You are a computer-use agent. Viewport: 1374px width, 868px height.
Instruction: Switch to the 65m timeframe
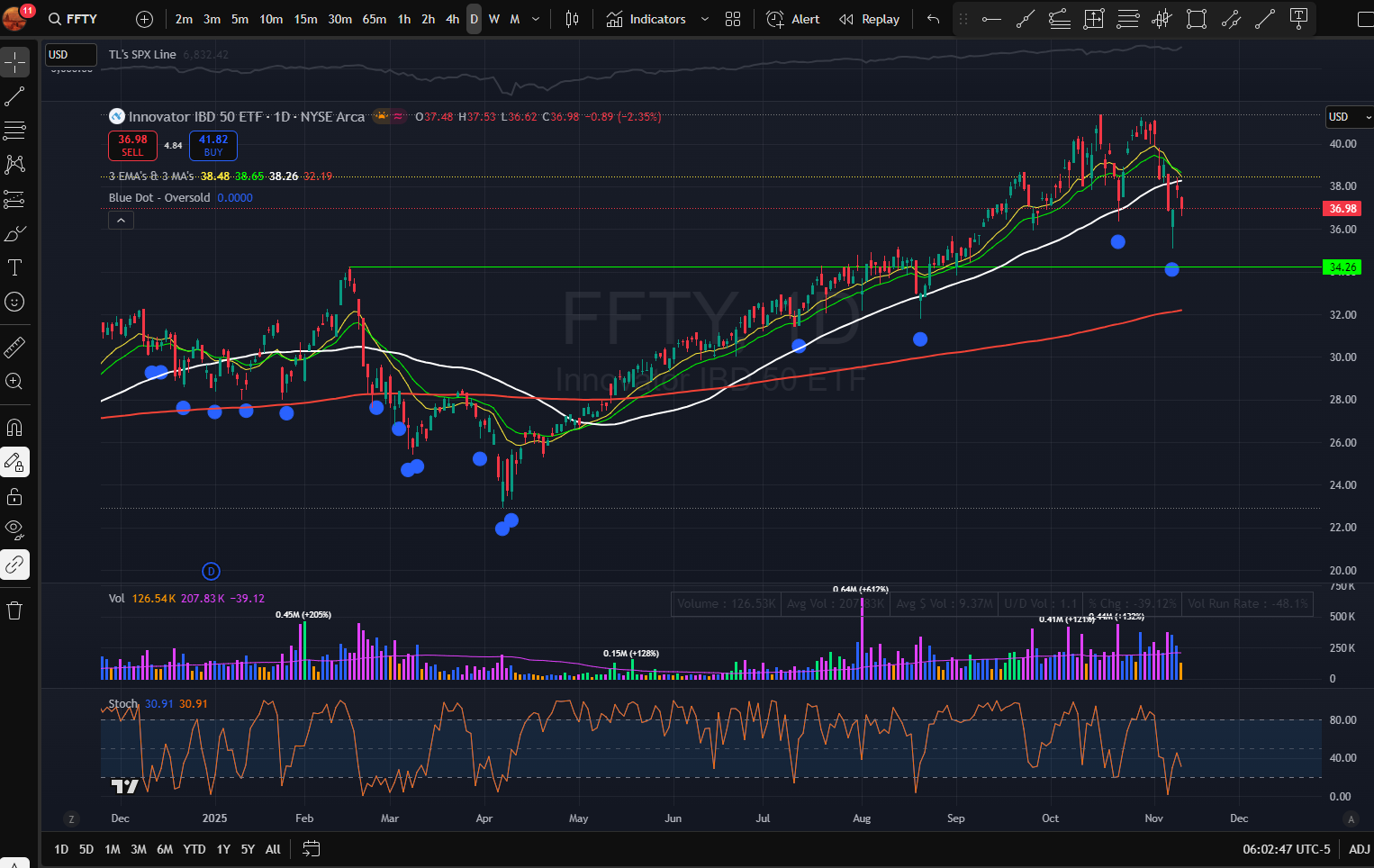tap(375, 19)
